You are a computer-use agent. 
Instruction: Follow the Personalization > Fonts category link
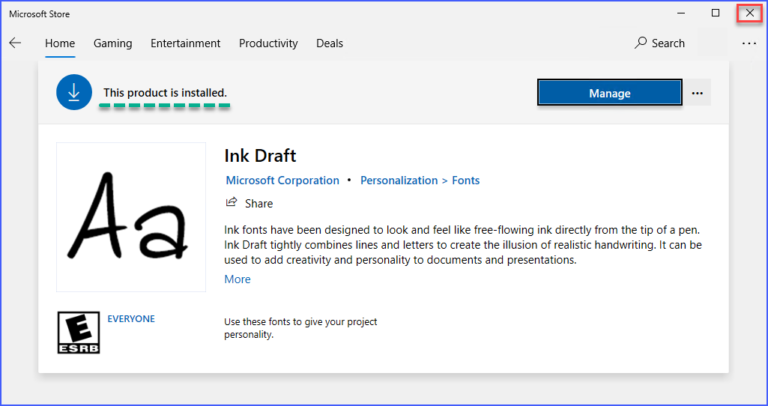point(420,180)
